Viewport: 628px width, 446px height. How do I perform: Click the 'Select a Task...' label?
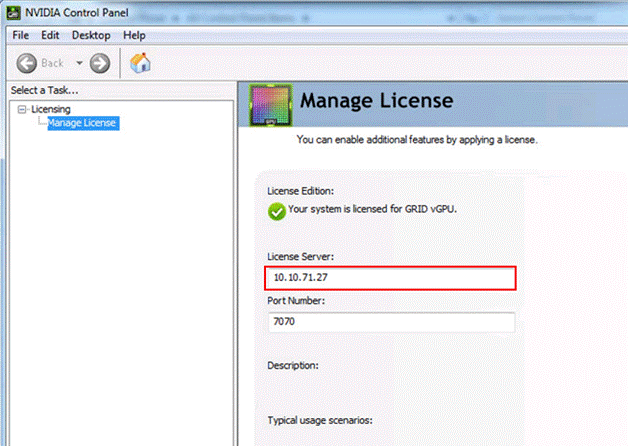pos(44,90)
